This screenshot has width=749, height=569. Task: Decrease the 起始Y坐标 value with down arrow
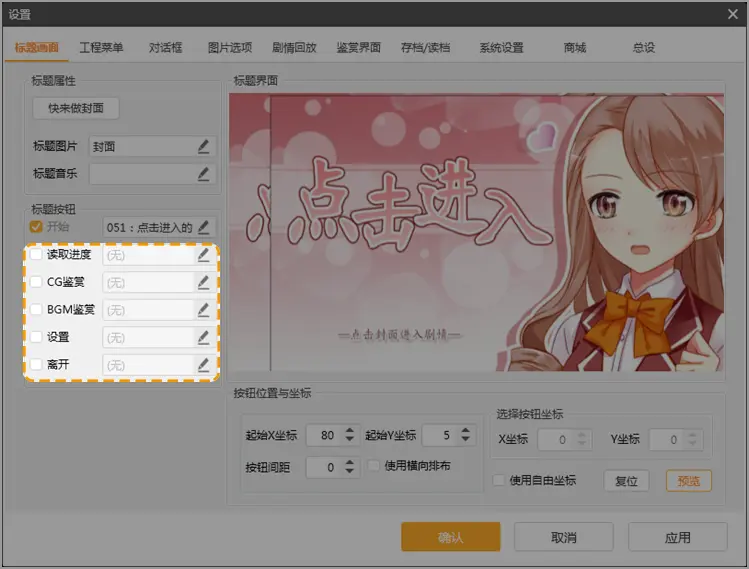(x=461, y=440)
